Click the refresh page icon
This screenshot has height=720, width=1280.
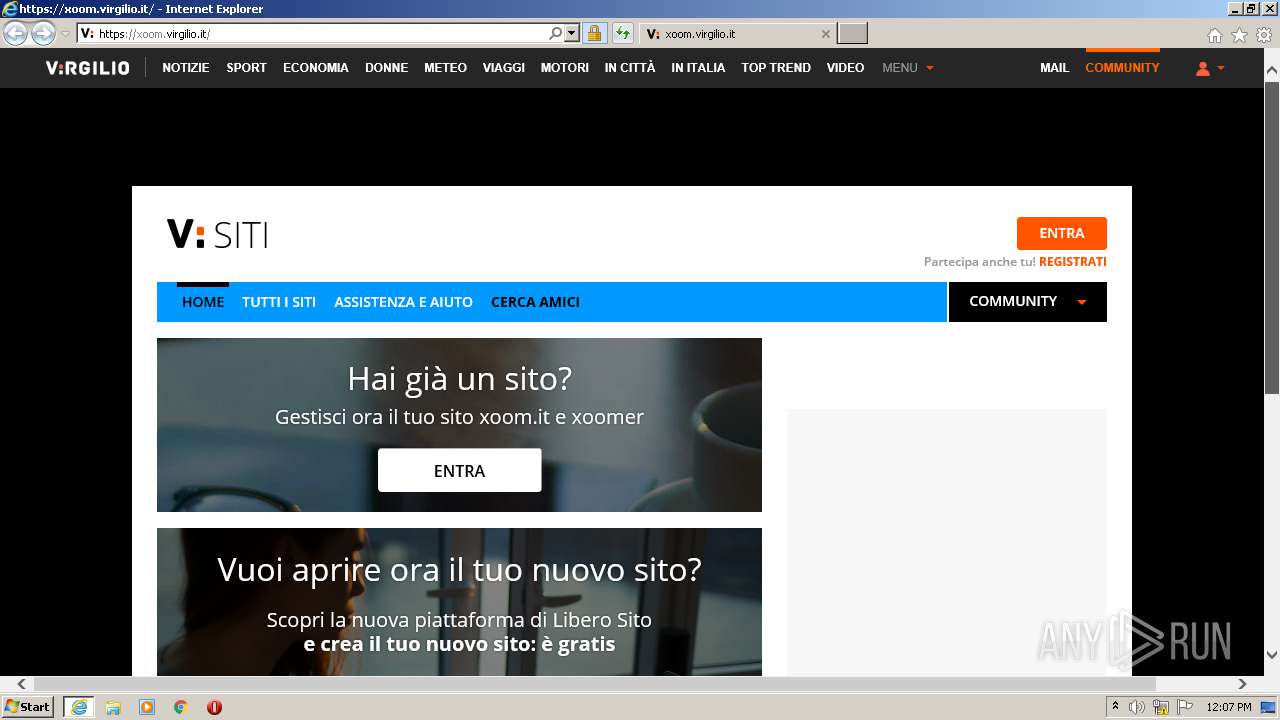point(623,33)
